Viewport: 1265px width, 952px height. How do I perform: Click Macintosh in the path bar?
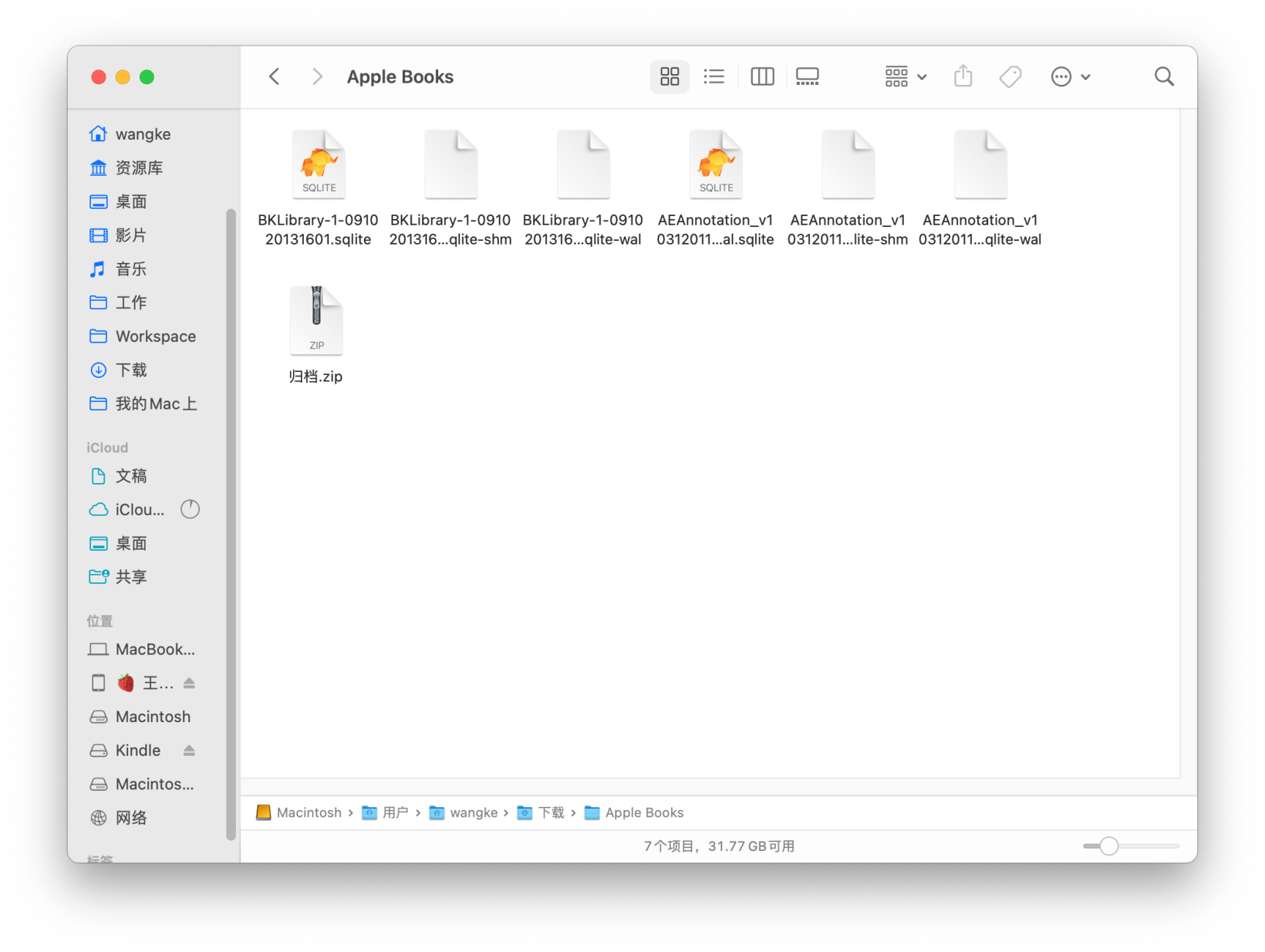click(308, 812)
